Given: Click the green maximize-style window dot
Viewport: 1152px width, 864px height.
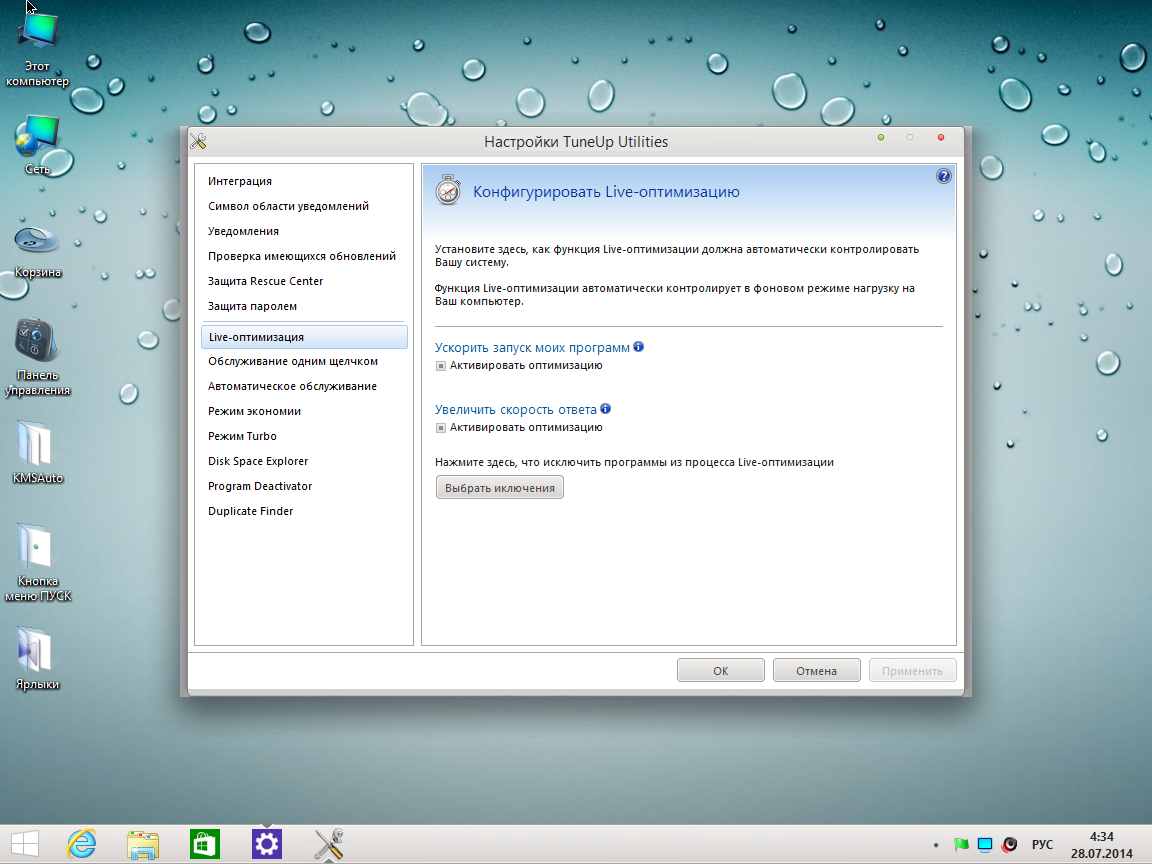Looking at the screenshot, I should coord(881,137).
